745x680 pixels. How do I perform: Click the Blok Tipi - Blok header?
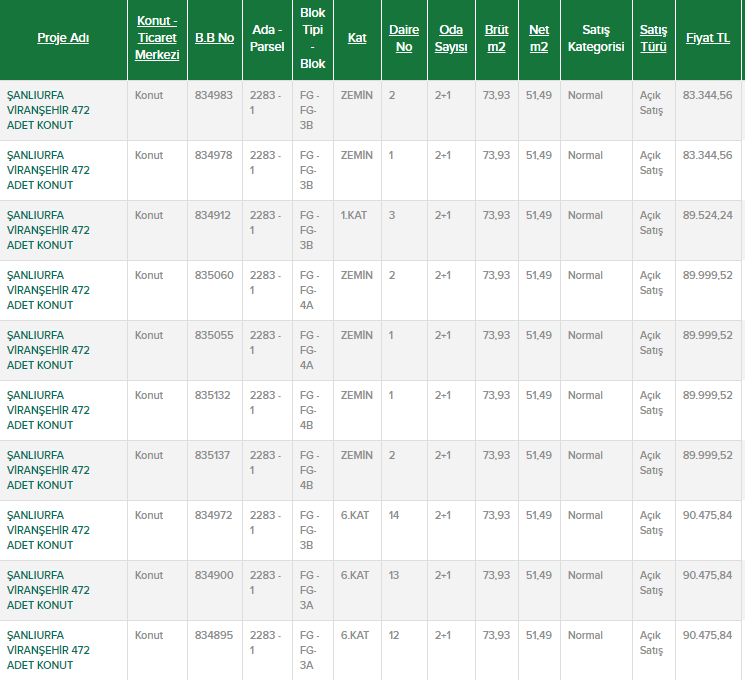click(x=312, y=38)
